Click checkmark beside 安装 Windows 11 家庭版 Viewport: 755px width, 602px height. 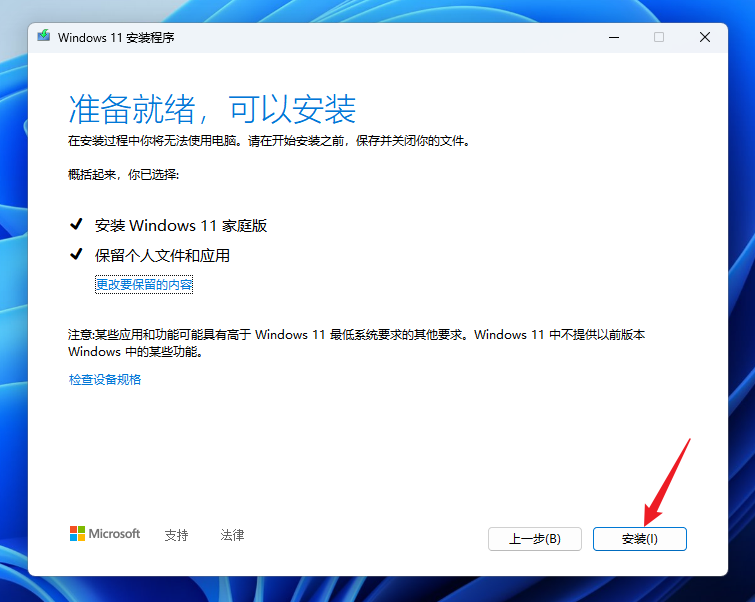tap(76, 224)
